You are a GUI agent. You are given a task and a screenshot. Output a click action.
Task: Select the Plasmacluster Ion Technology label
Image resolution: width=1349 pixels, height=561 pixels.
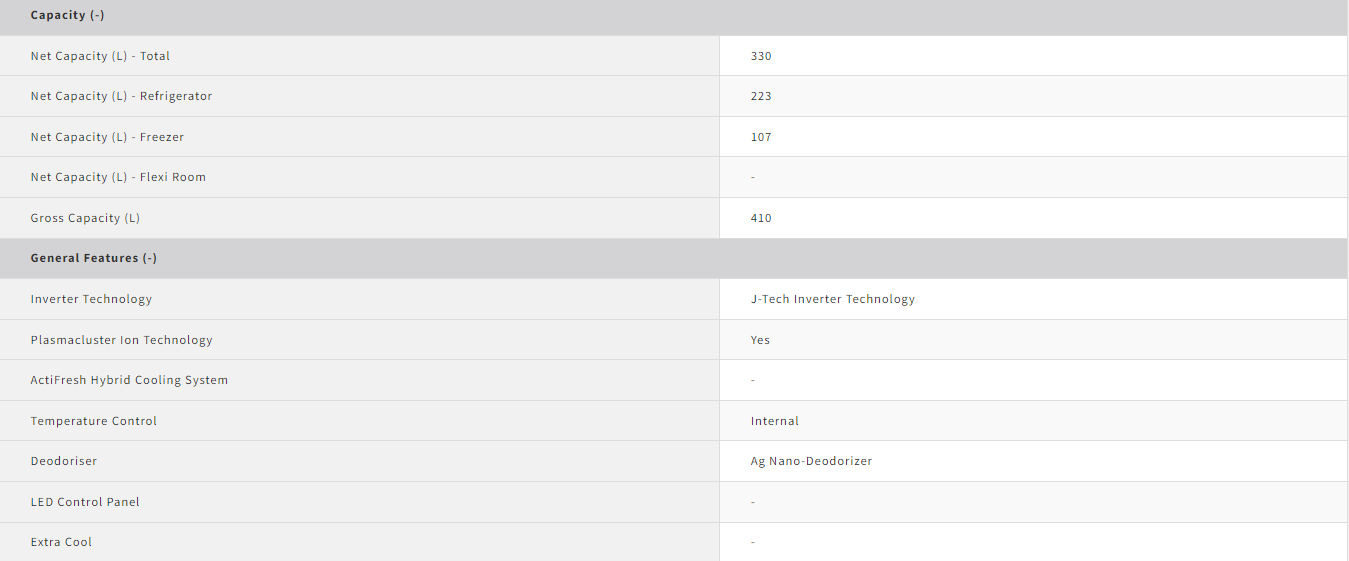pyautogui.click(x=122, y=340)
